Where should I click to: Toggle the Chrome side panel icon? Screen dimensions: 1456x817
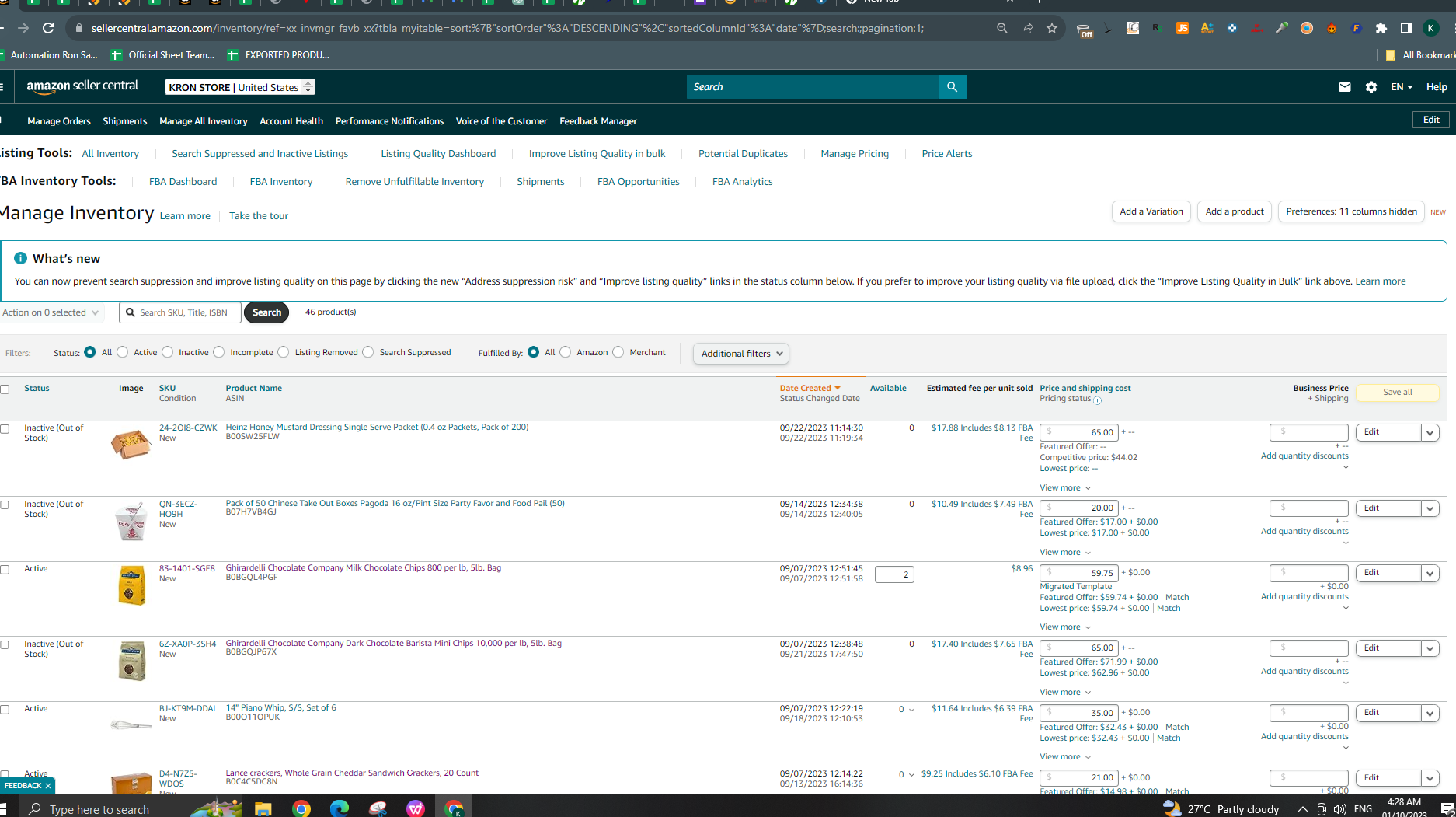pos(1406,28)
